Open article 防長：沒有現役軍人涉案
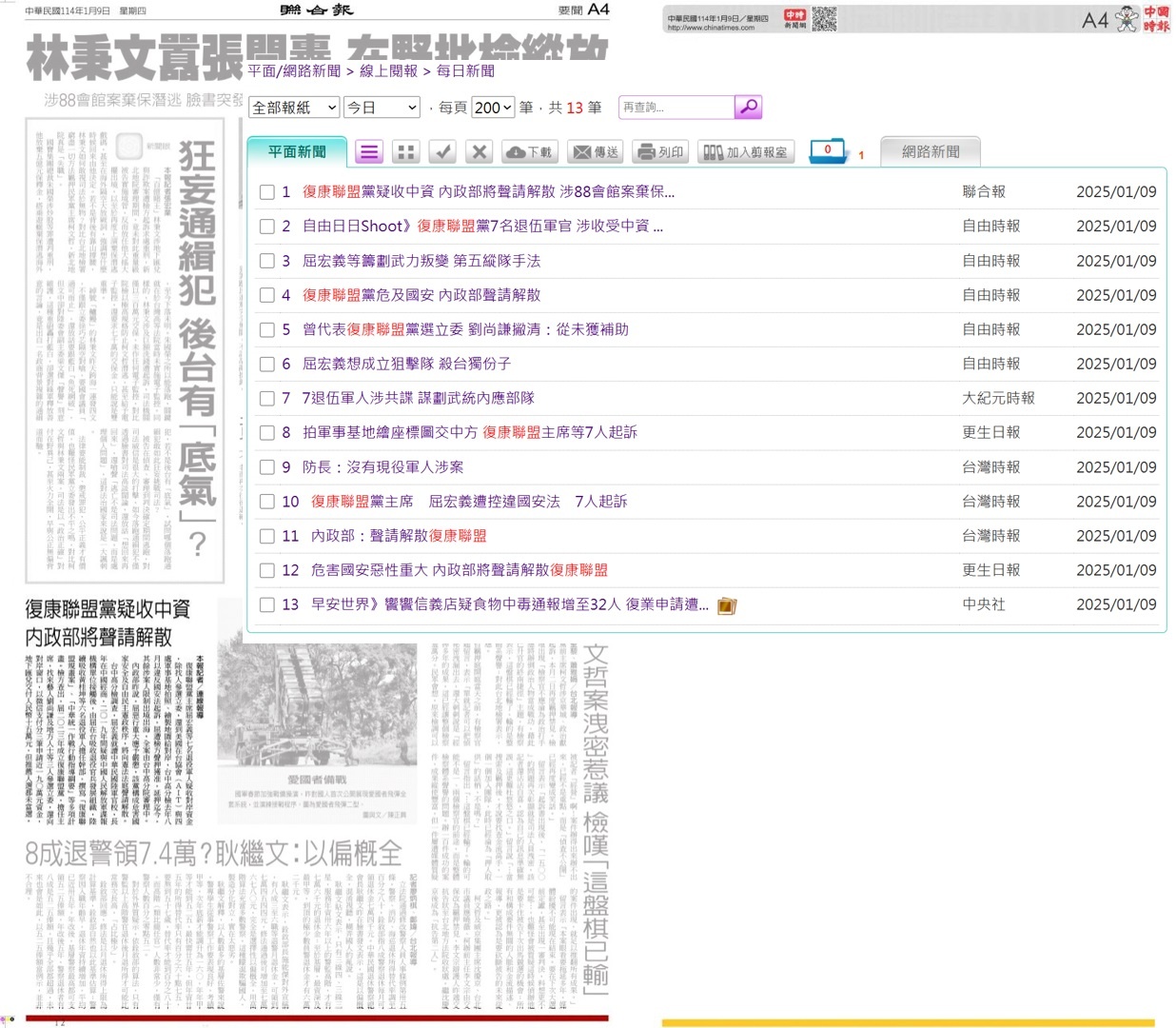Screen dimensions: 1176x1028 pyautogui.click(x=382, y=467)
